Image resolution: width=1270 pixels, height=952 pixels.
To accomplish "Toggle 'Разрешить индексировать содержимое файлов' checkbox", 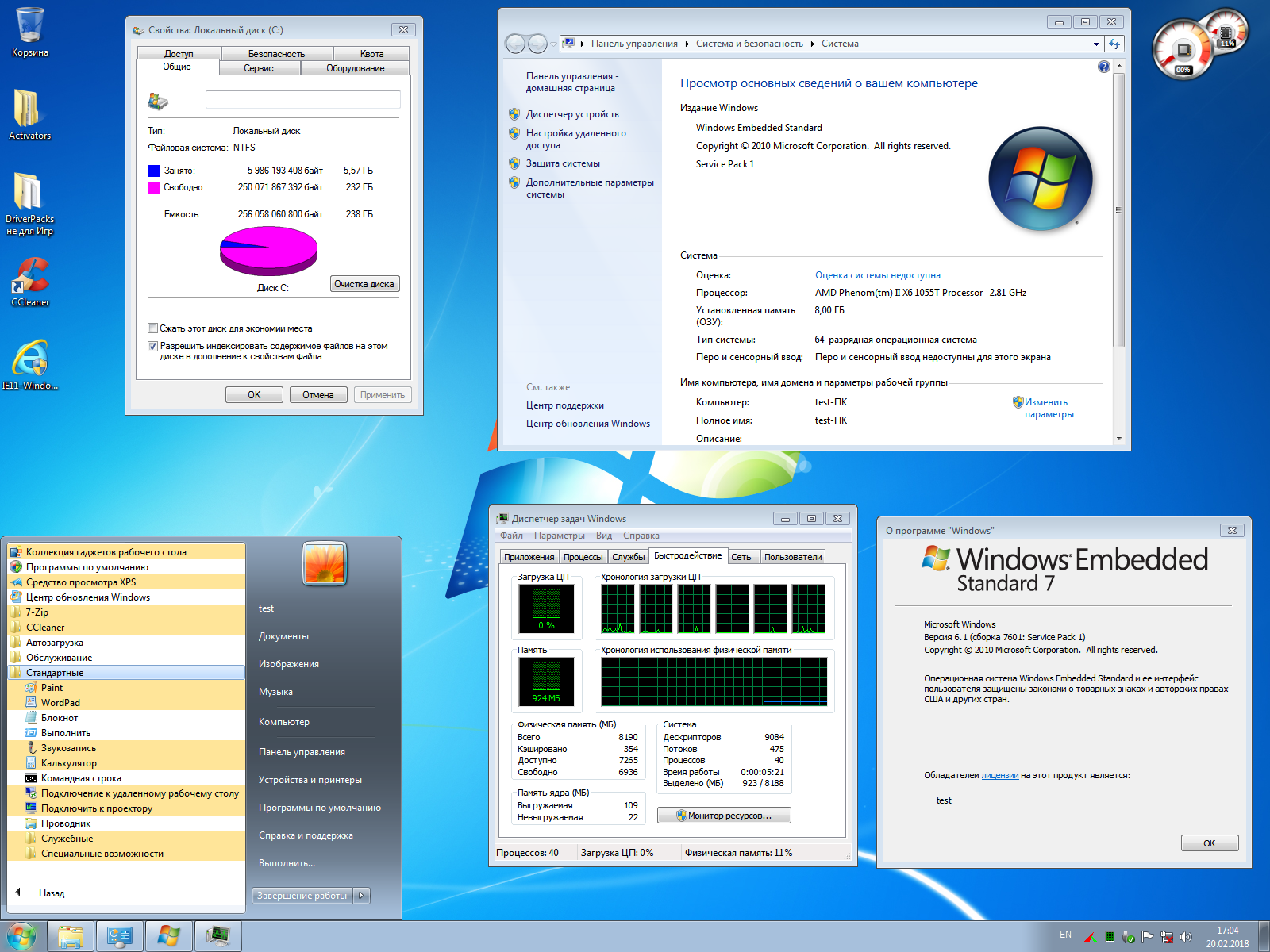I will pyautogui.click(x=152, y=346).
